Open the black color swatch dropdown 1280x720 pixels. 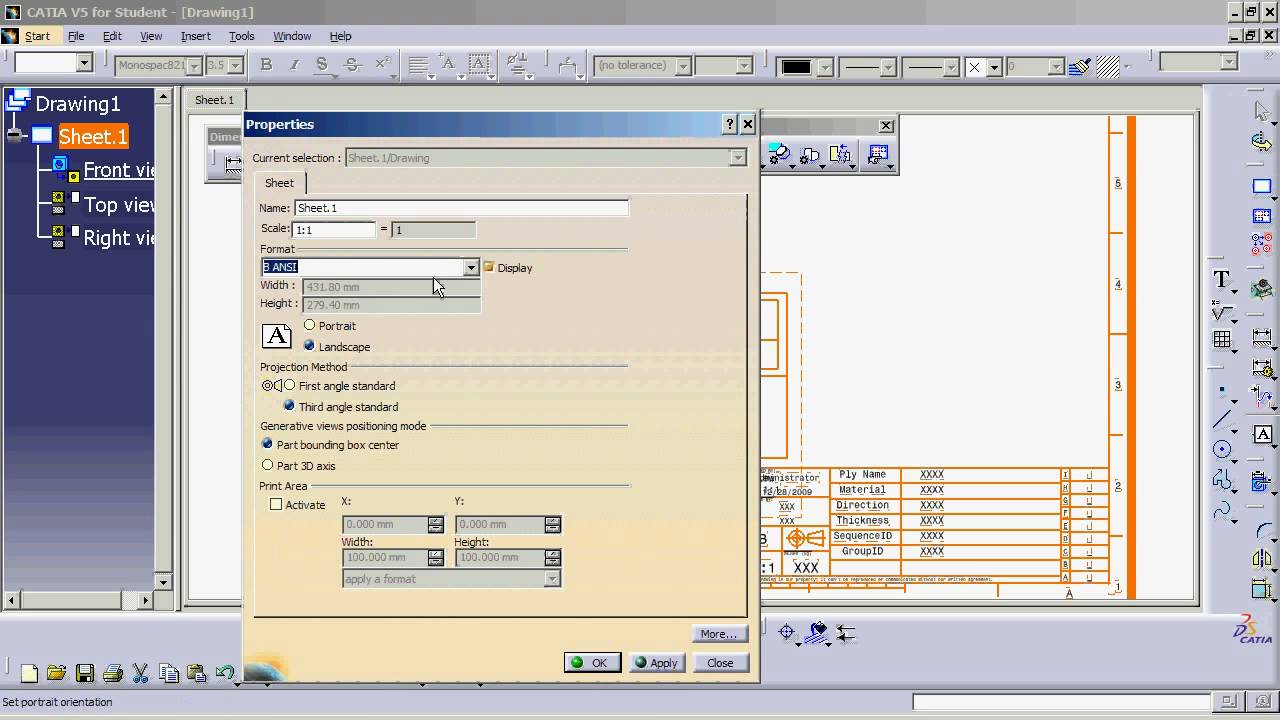(825, 67)
